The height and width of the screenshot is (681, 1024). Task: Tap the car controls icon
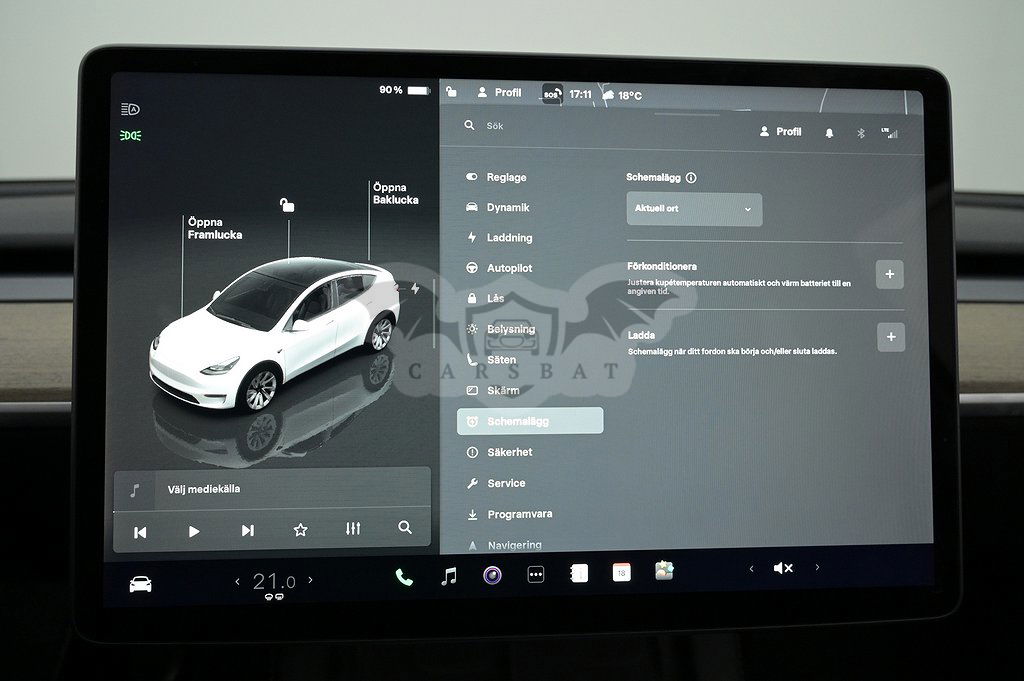pyautogui.click(x=140, y=585)
